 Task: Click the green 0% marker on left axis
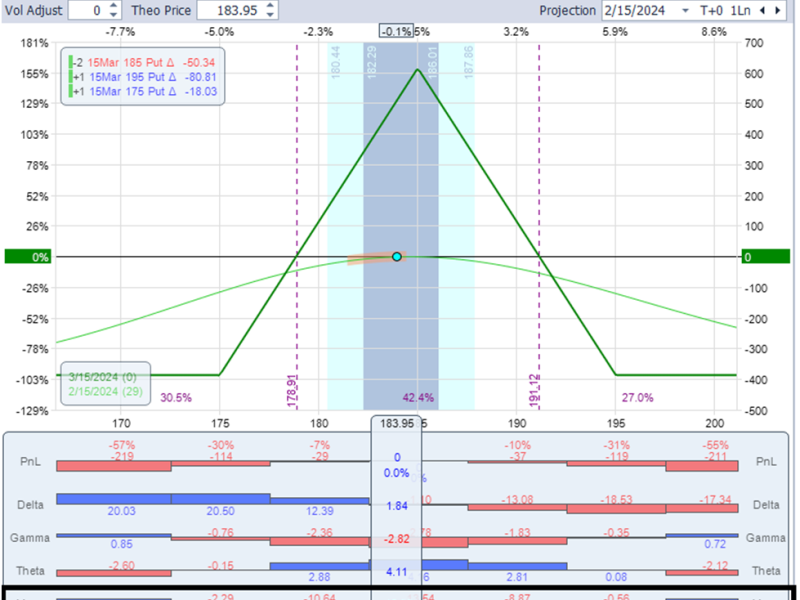27,257
